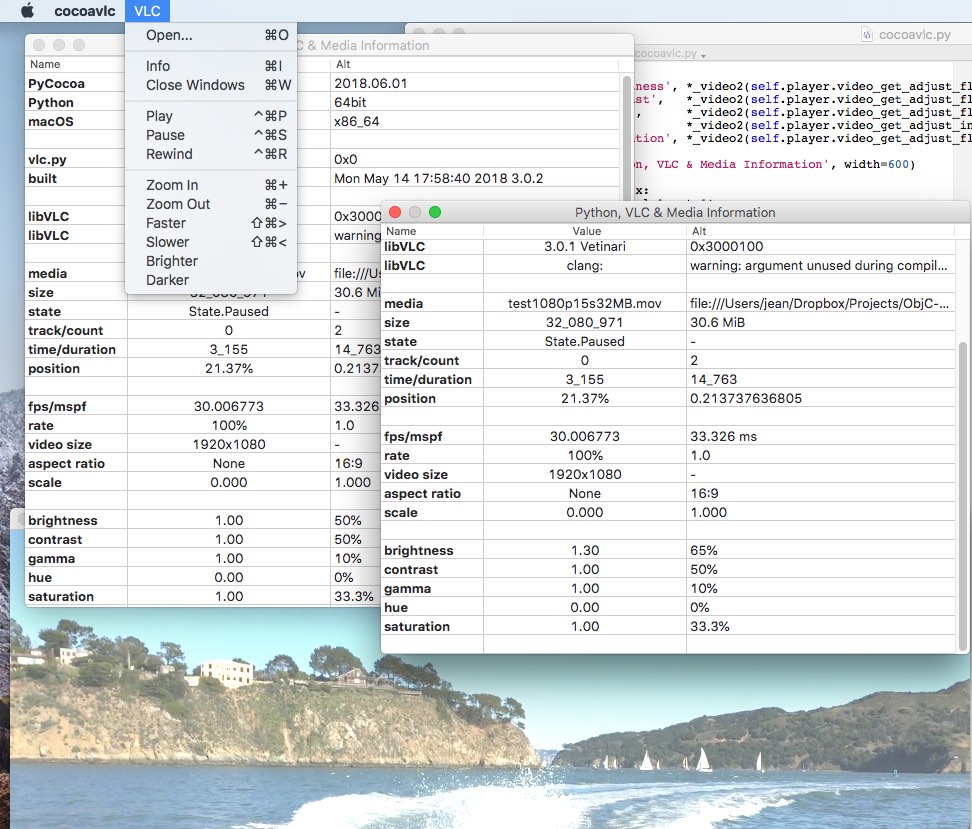The width and height of the screenshot is (972, 829).
Task: Open the Apple menu
Action: [x=27, y=11]
